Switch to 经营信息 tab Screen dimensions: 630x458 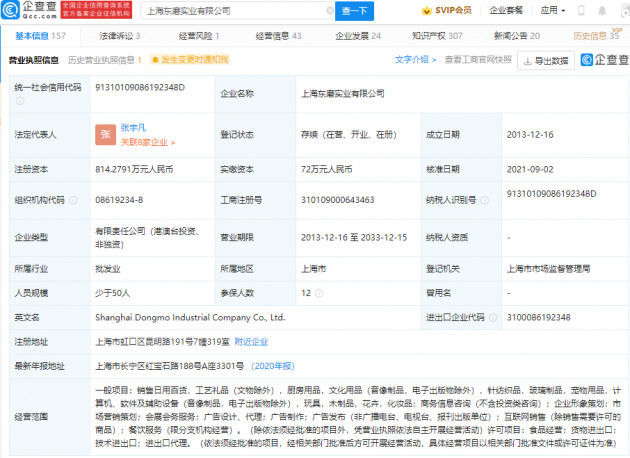pyautogui.click(x=278, y=36)
